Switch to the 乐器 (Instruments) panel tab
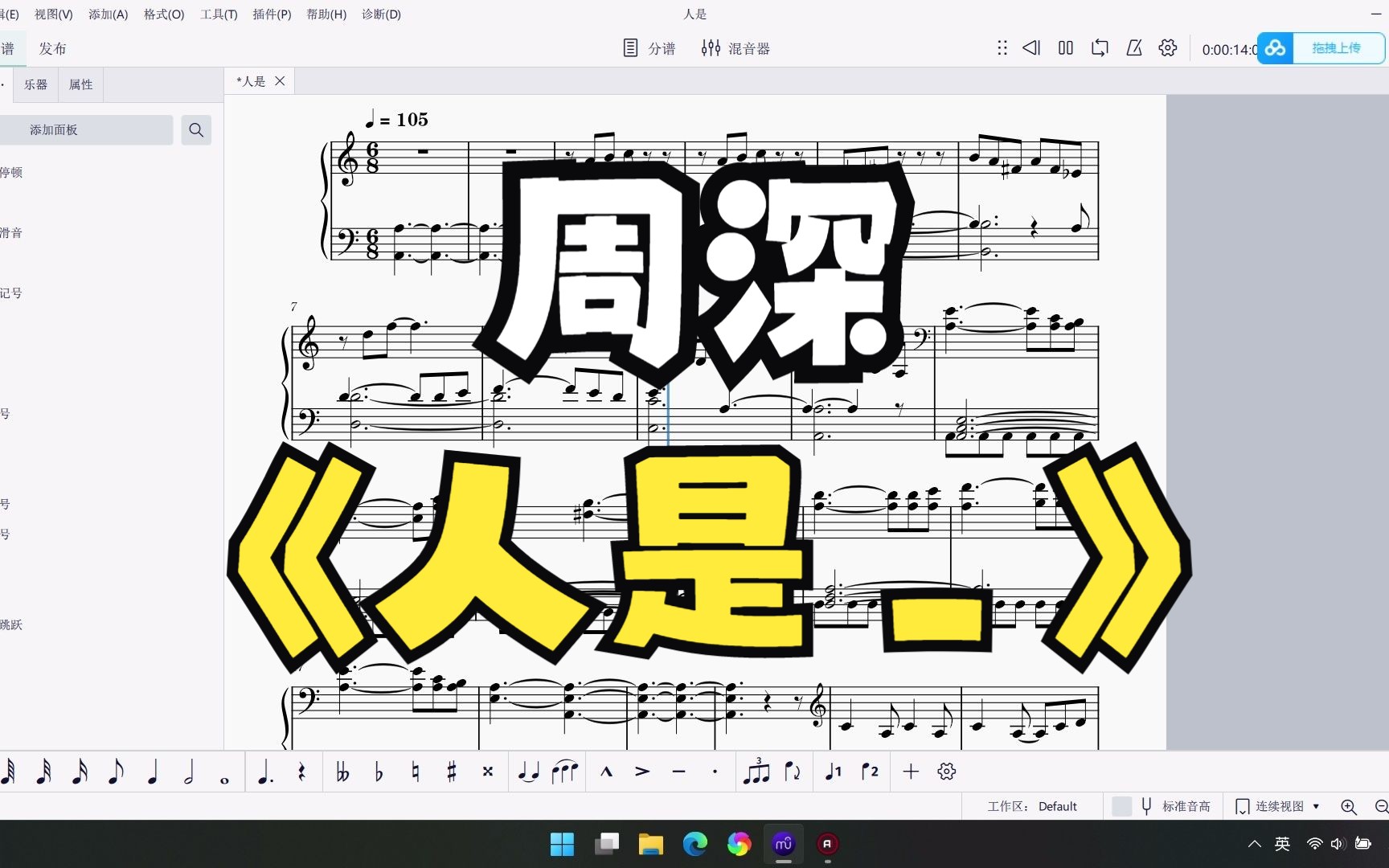This screenshot has width=1389, height=868. [35, 84]
